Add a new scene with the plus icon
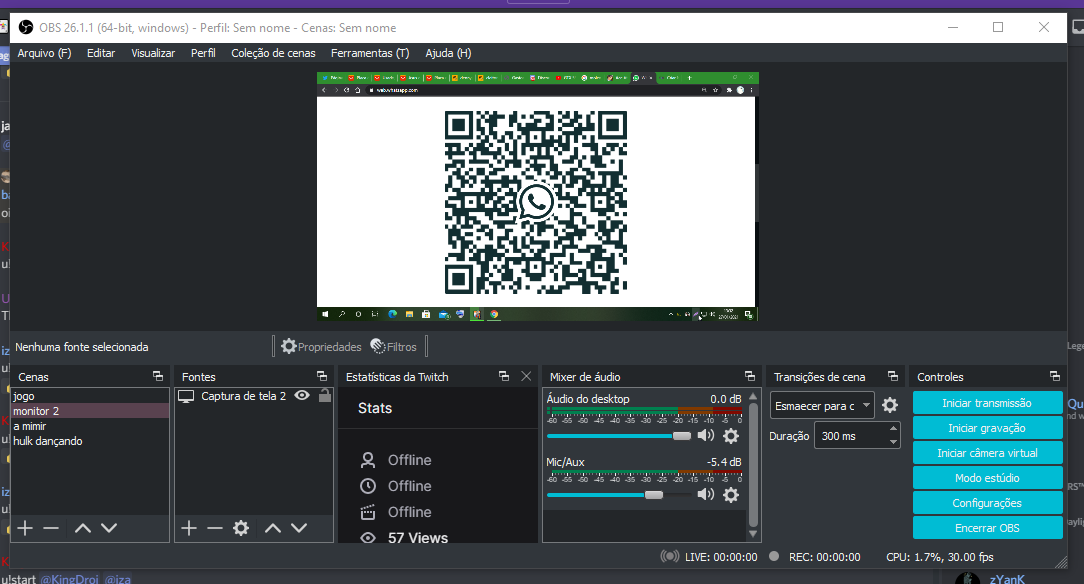1084x584 pixels. click(25, 528)
